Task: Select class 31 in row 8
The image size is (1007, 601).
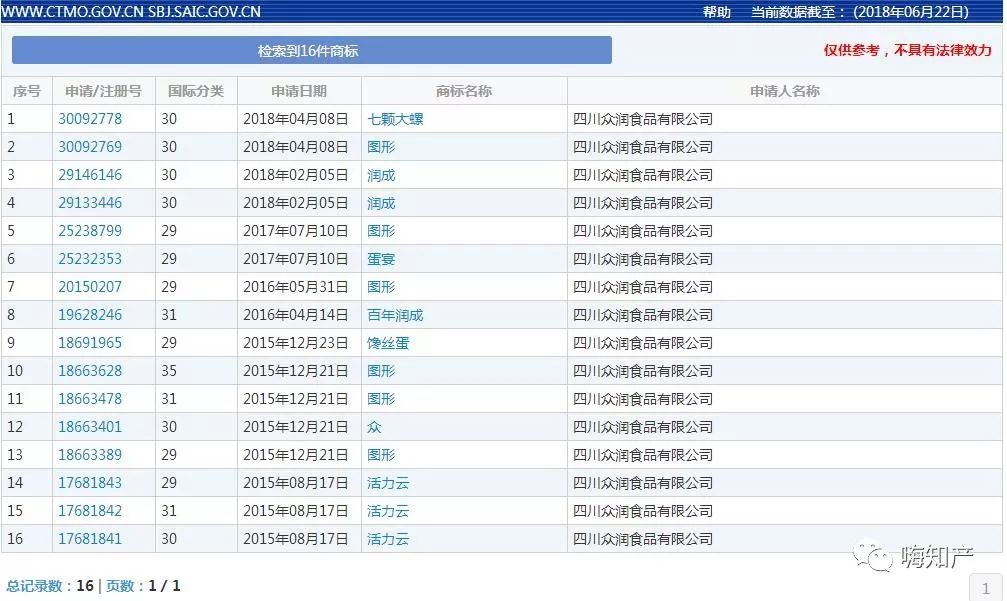Action: click(x=169, y=315)
